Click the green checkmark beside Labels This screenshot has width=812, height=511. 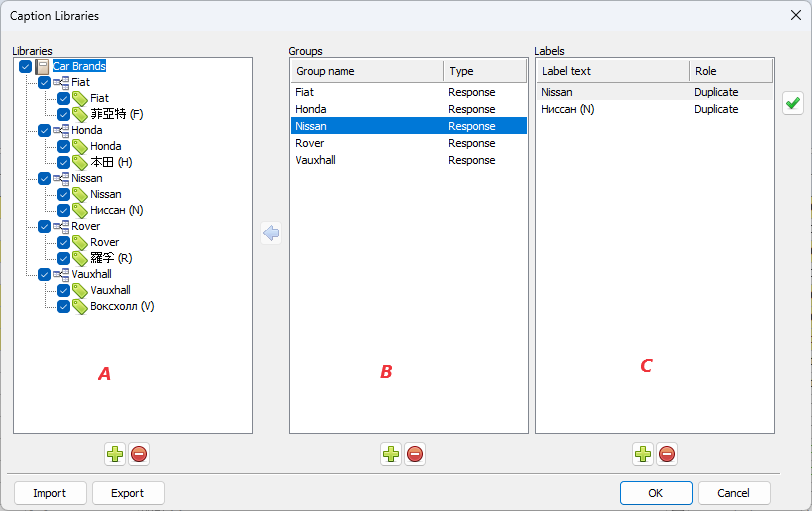[793, 104]
